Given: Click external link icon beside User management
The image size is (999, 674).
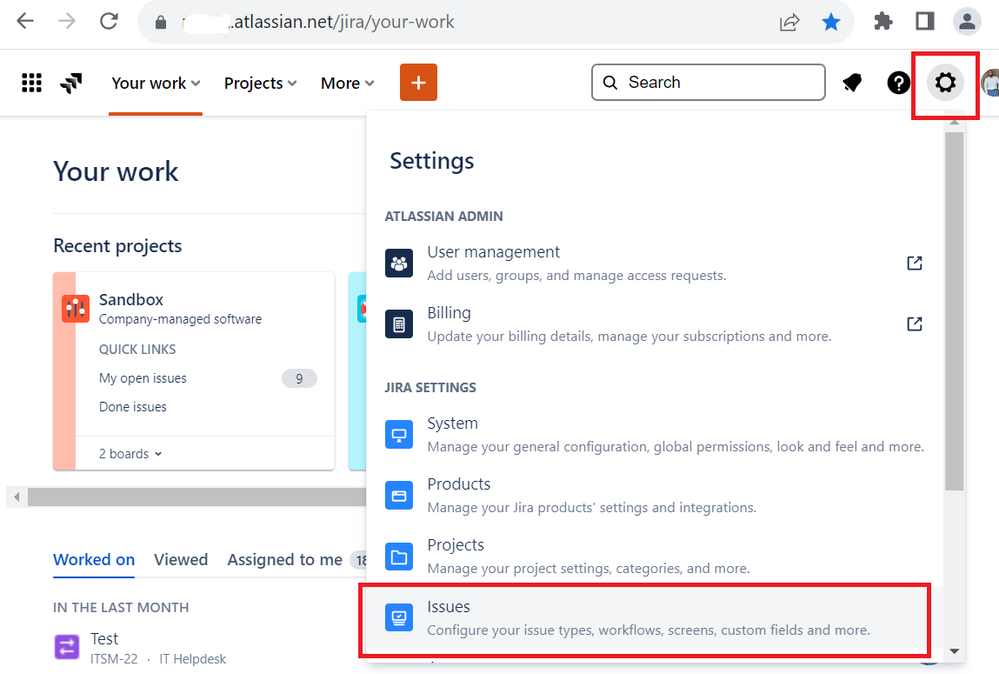Looking at the screenshot, I should pyautogui.click(x=914, y=263).
